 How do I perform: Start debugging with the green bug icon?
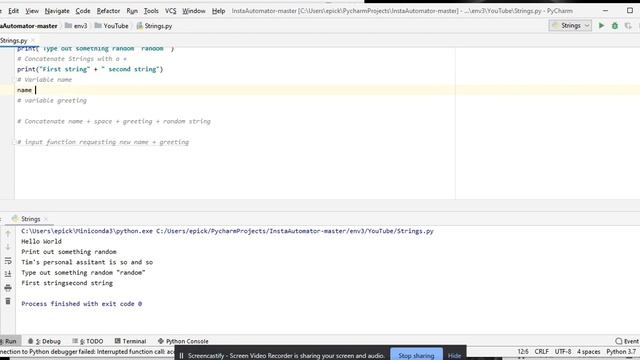tap(615, 26)
